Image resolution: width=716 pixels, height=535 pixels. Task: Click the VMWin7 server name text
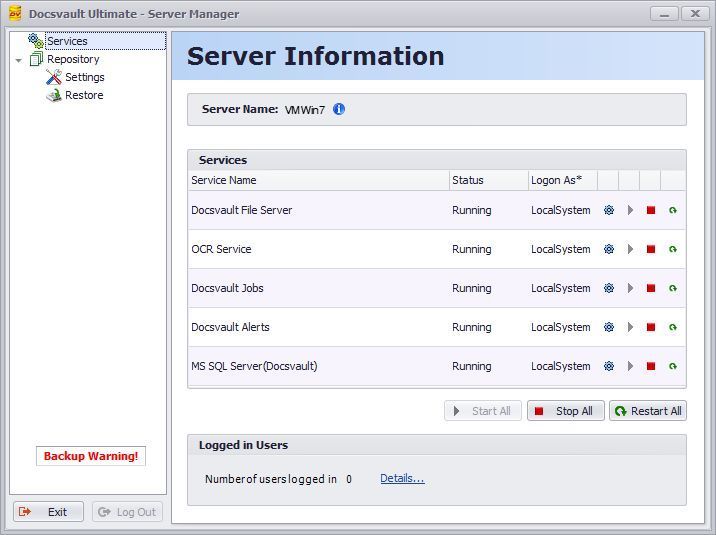tap(305, 110)
